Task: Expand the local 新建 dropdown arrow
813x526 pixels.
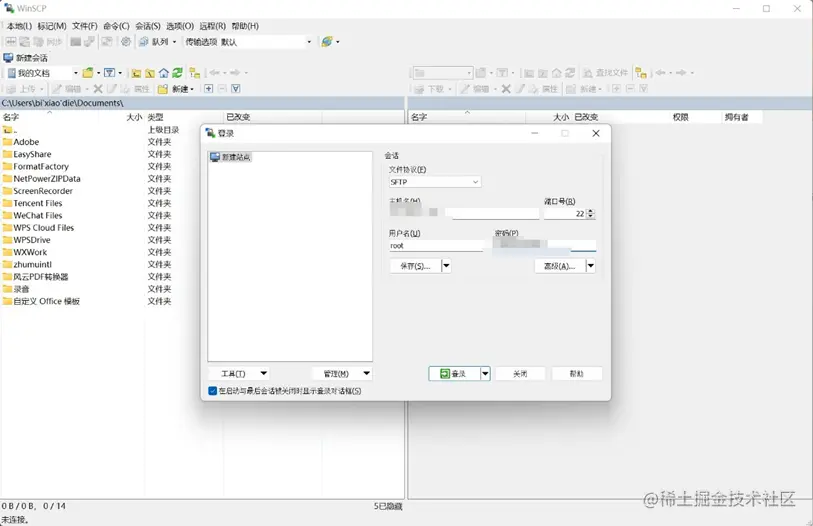Action: [192, 89]
